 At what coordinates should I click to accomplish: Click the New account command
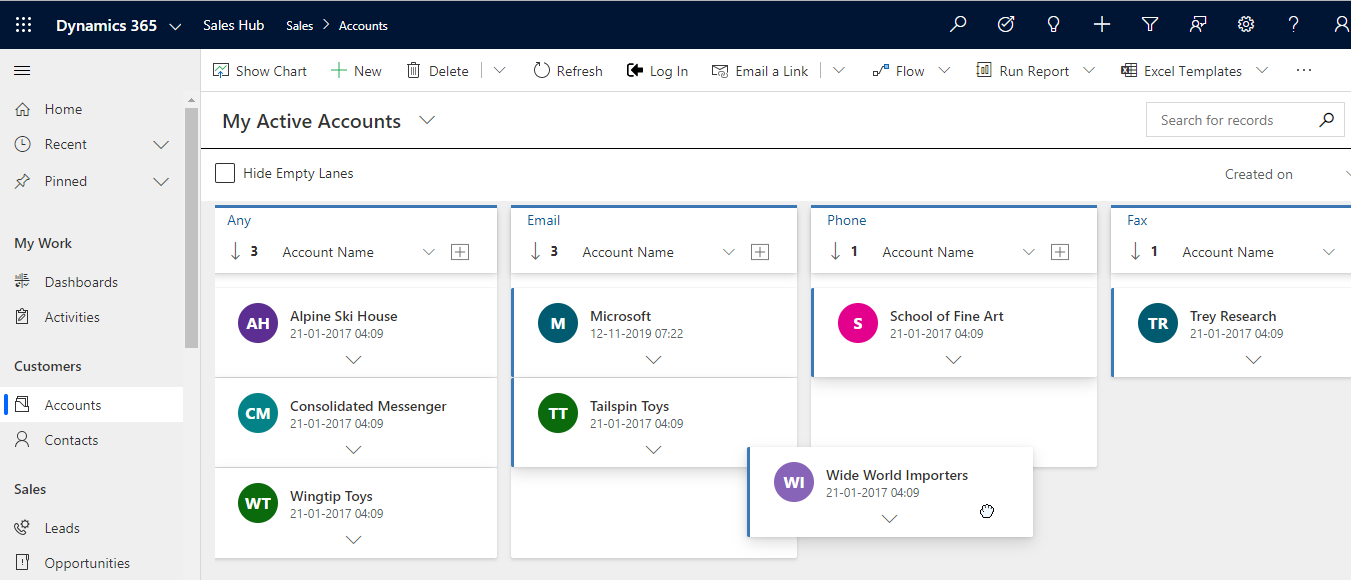(x=356, y=71)
